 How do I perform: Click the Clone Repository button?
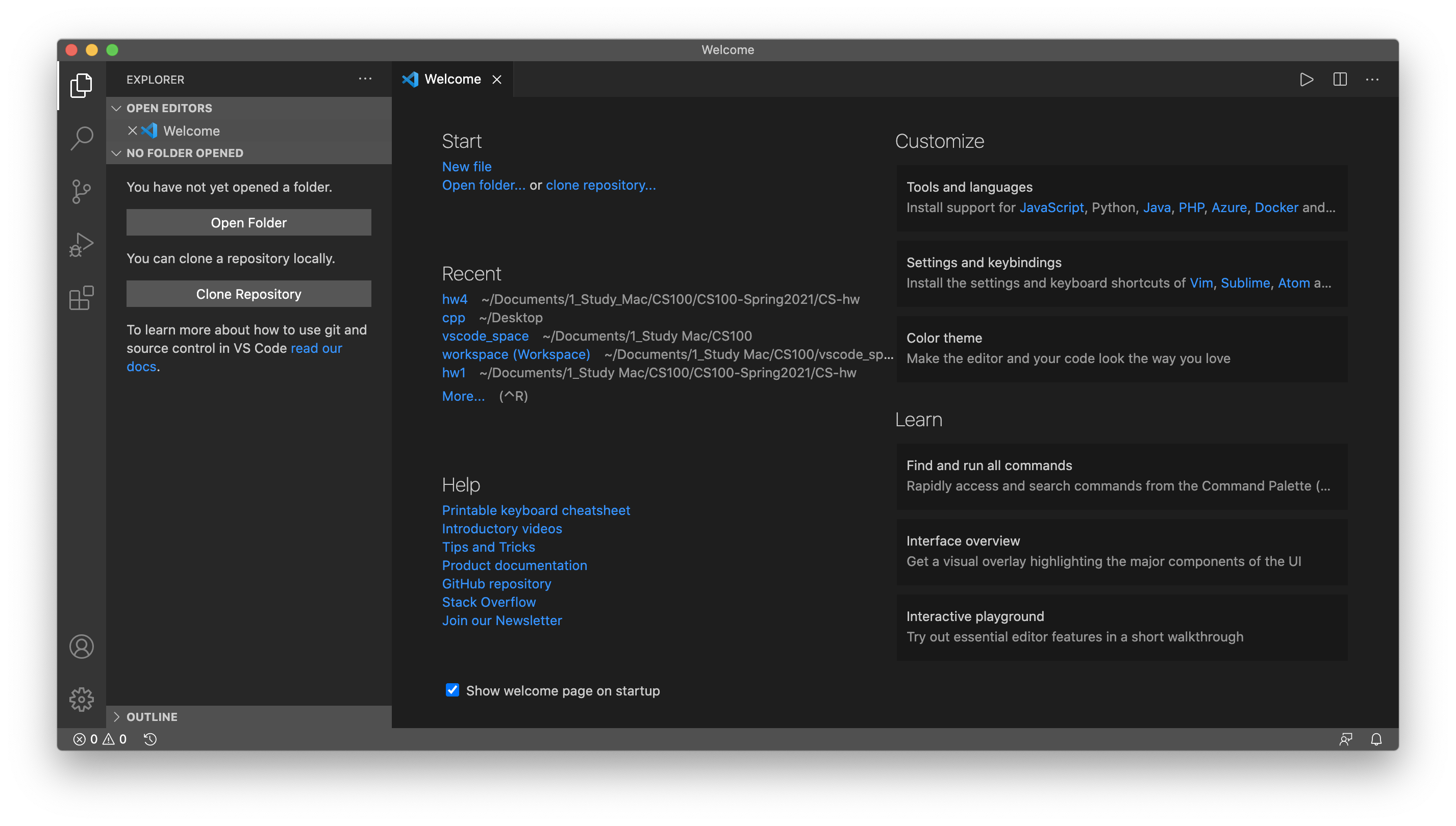click(x=248, y=294)
